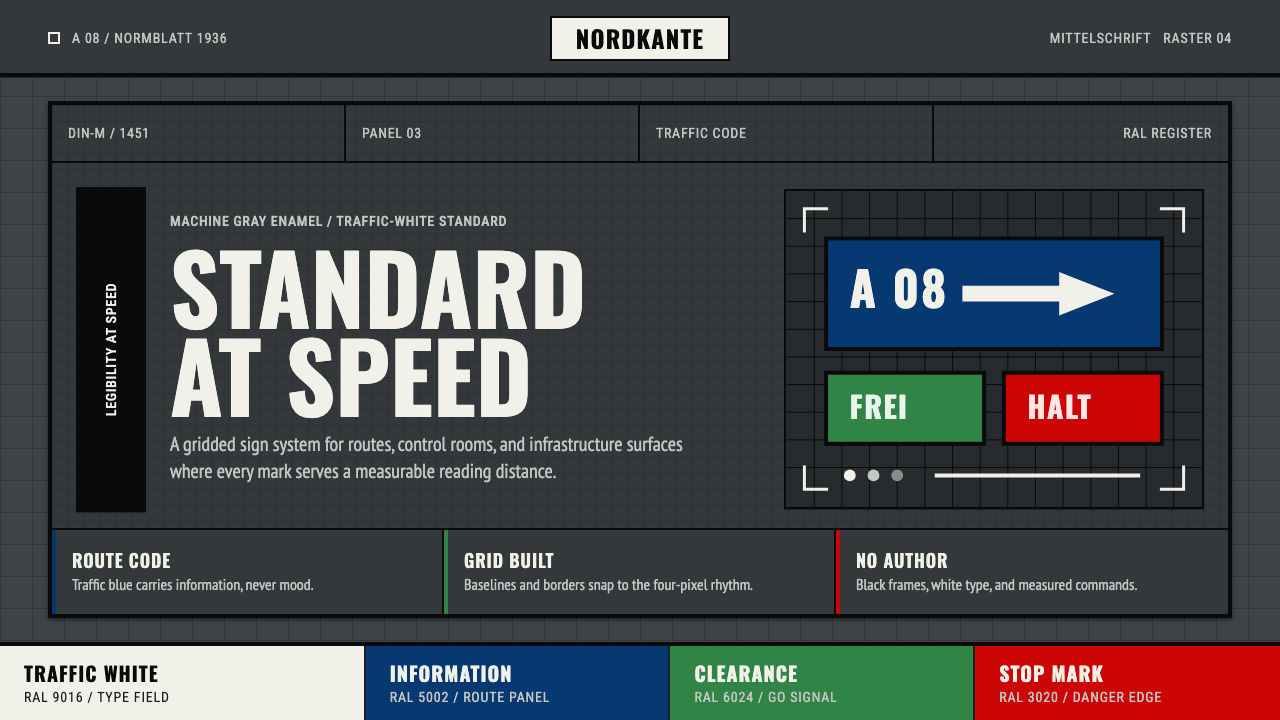Click the white progress bar under the signs
Screen dimensions: 1280x720
pos(1037,475)
